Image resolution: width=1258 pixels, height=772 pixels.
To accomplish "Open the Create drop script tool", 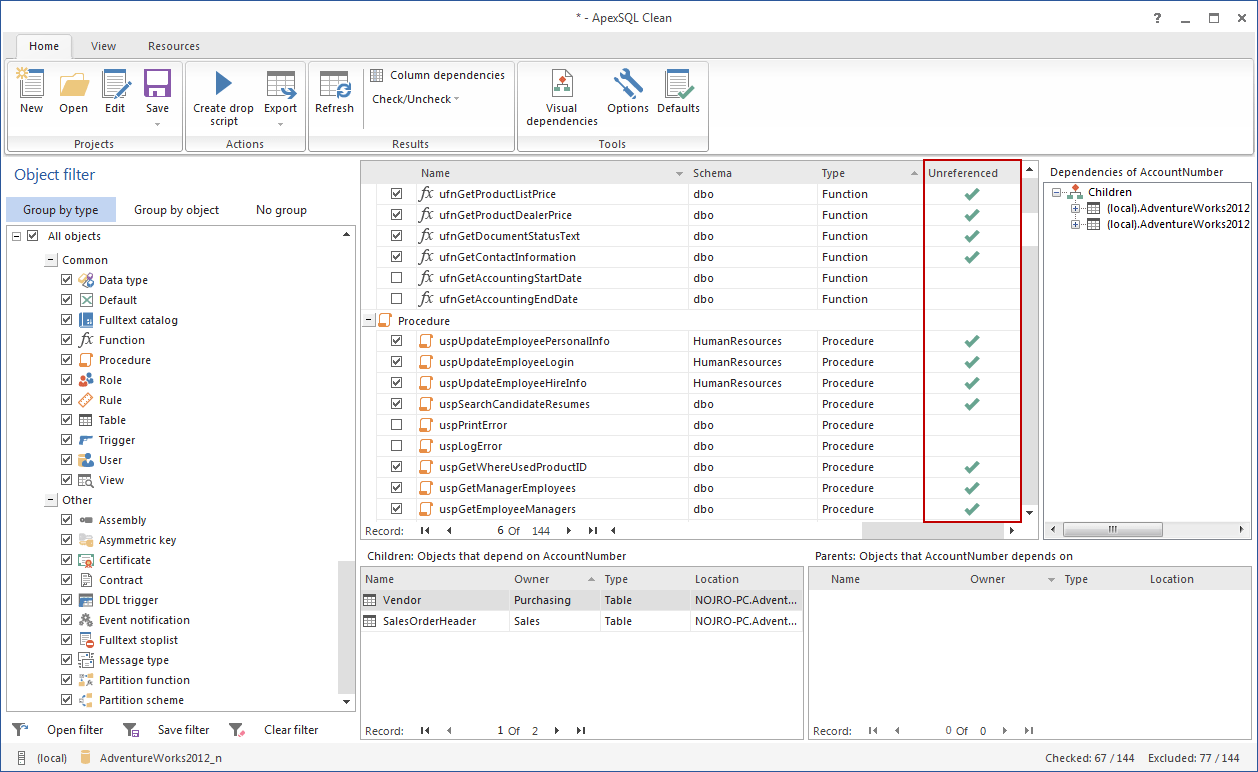I will pos(222,93).
